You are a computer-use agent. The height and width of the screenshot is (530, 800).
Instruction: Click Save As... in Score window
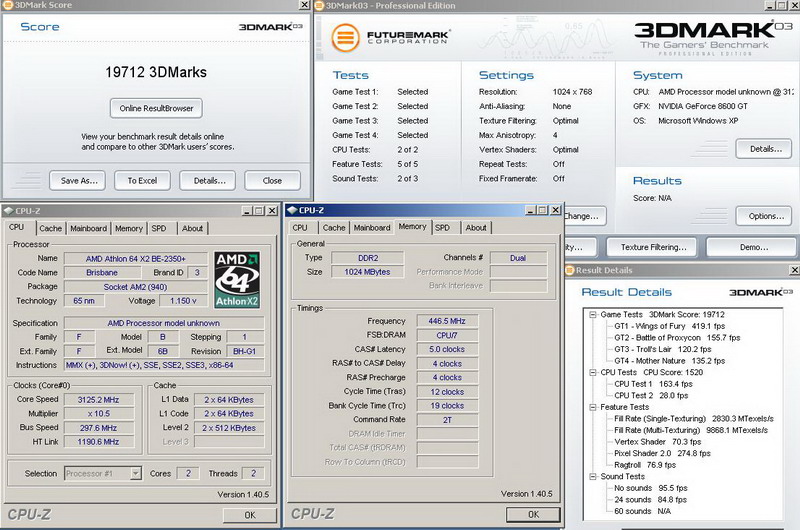tap(78, 181)
